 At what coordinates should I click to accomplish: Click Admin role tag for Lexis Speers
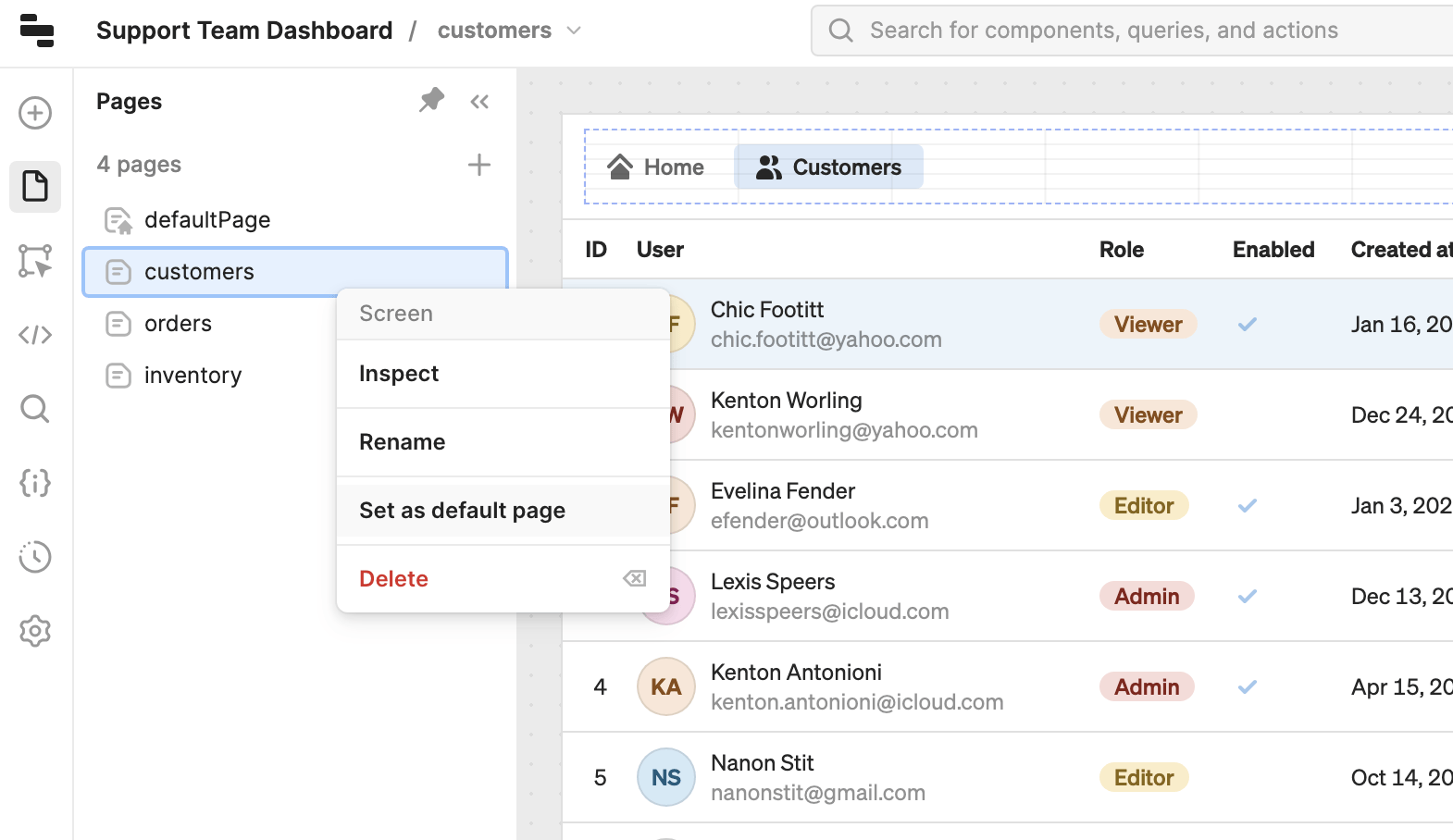point(1147,597)
